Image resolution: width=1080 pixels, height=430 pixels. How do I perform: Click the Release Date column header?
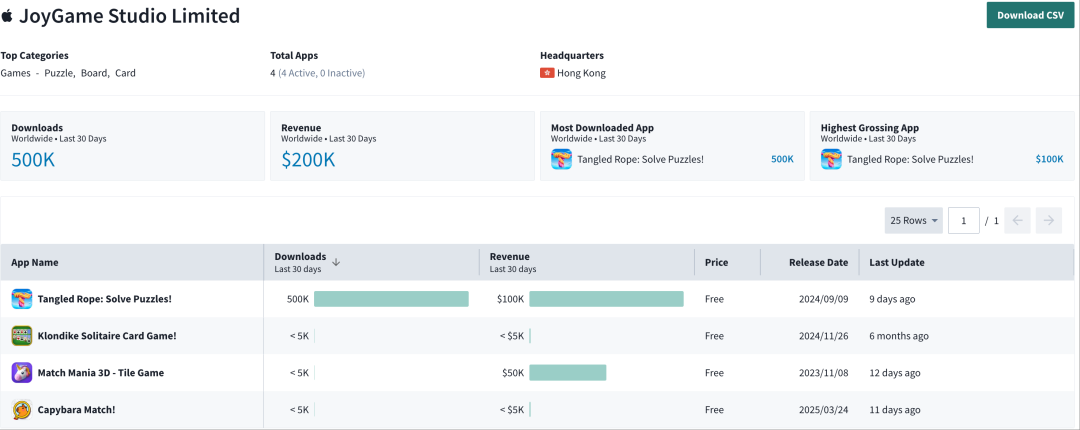817,262
